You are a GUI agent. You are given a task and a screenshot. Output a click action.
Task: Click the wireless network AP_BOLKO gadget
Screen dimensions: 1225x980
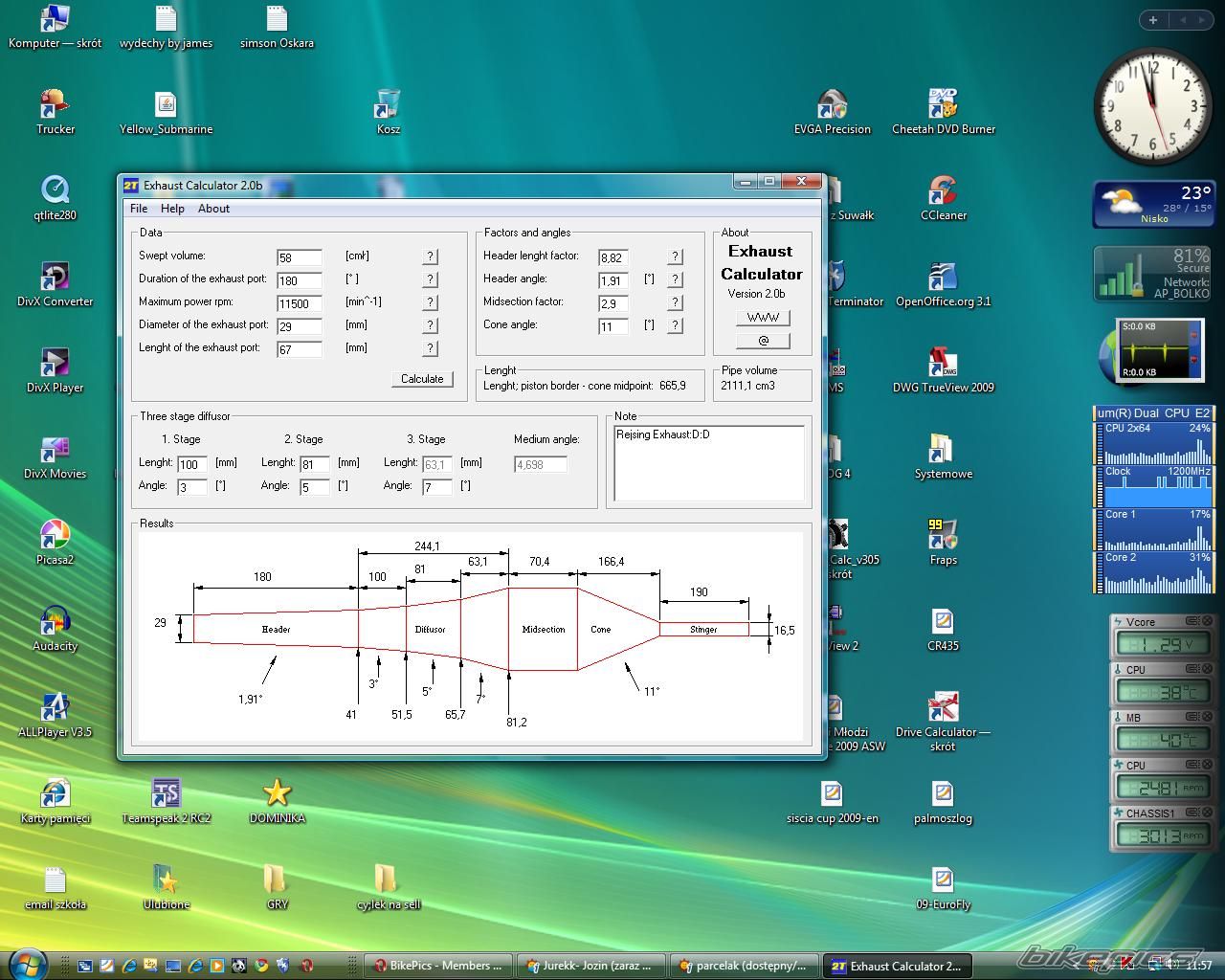tap(1154, 274)
